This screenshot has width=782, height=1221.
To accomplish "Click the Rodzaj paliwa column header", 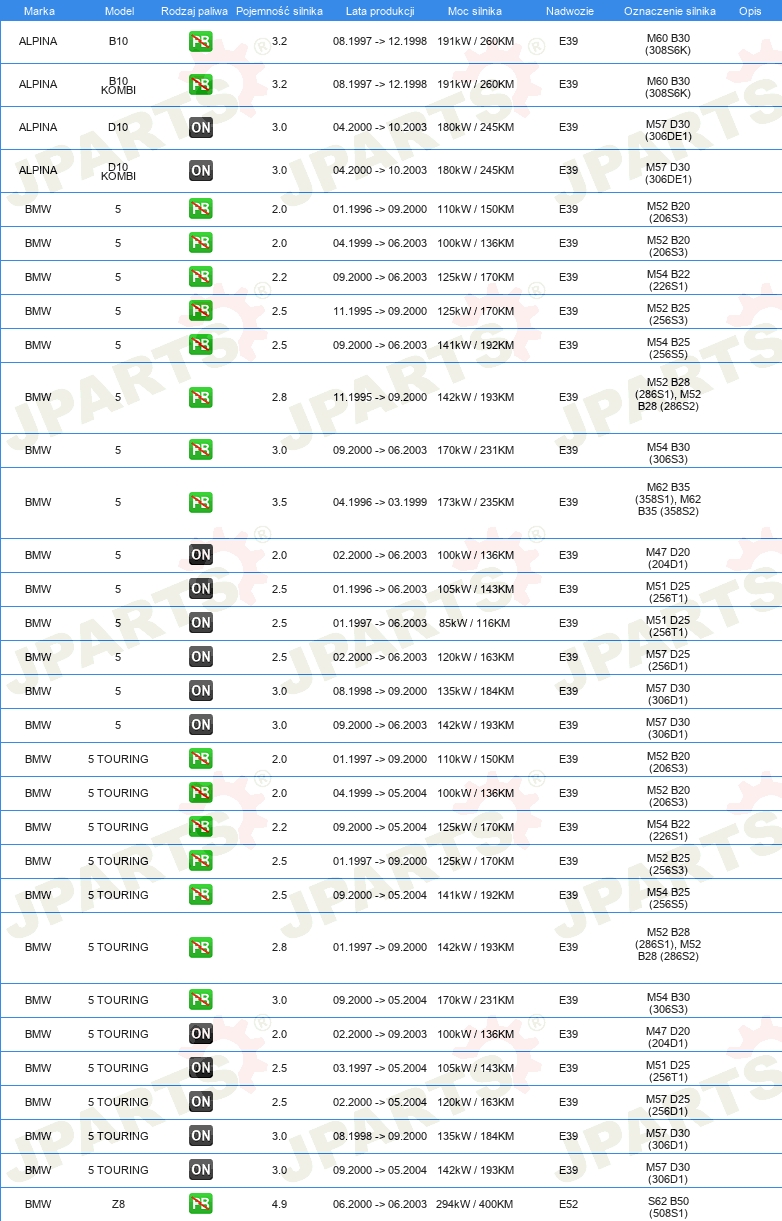I will (x=194, y=10).
